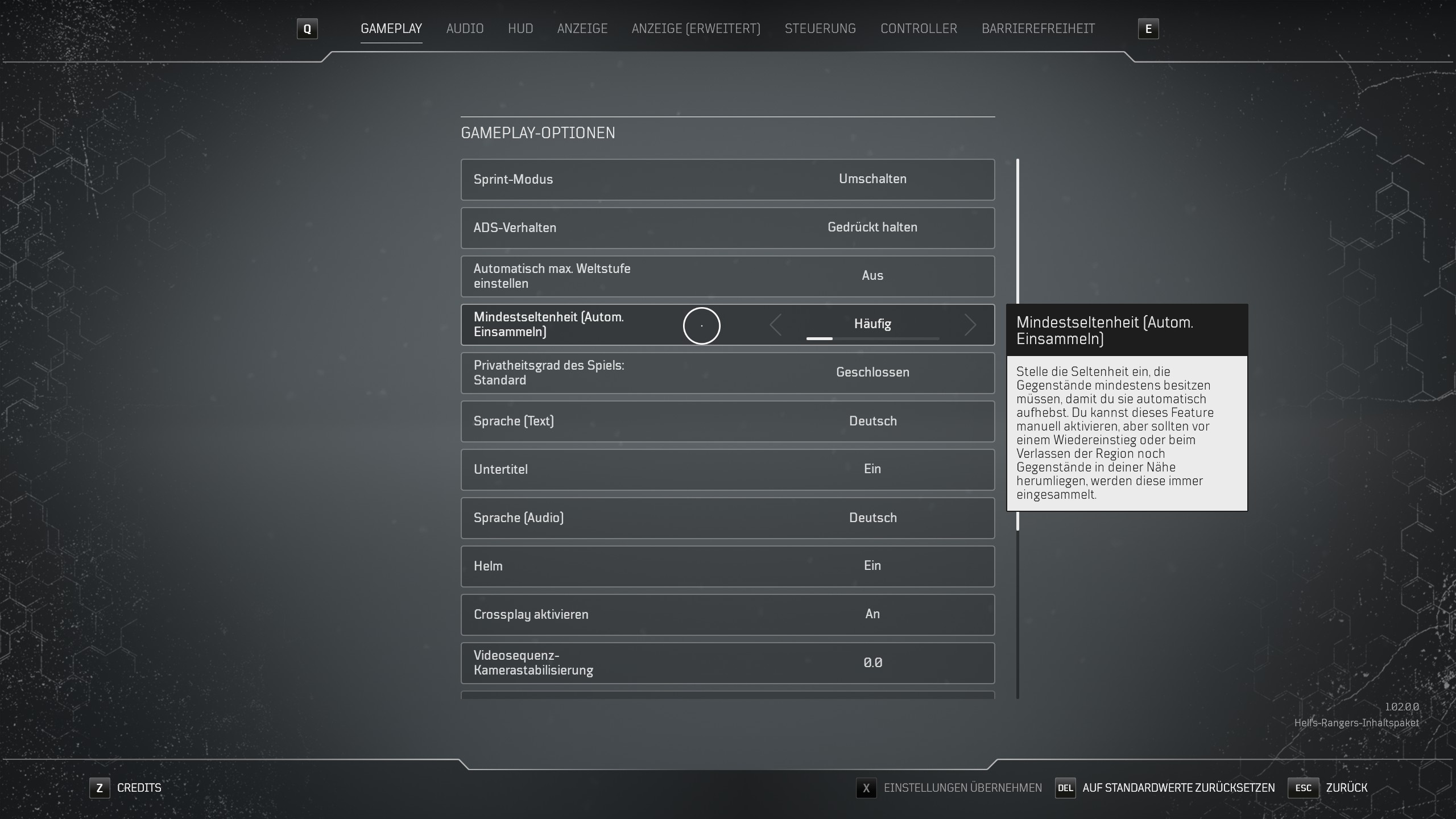Click Zurück to go back
This screenshot has width=1456, height=819.
pyautogui.click(x=1347, y=788)
